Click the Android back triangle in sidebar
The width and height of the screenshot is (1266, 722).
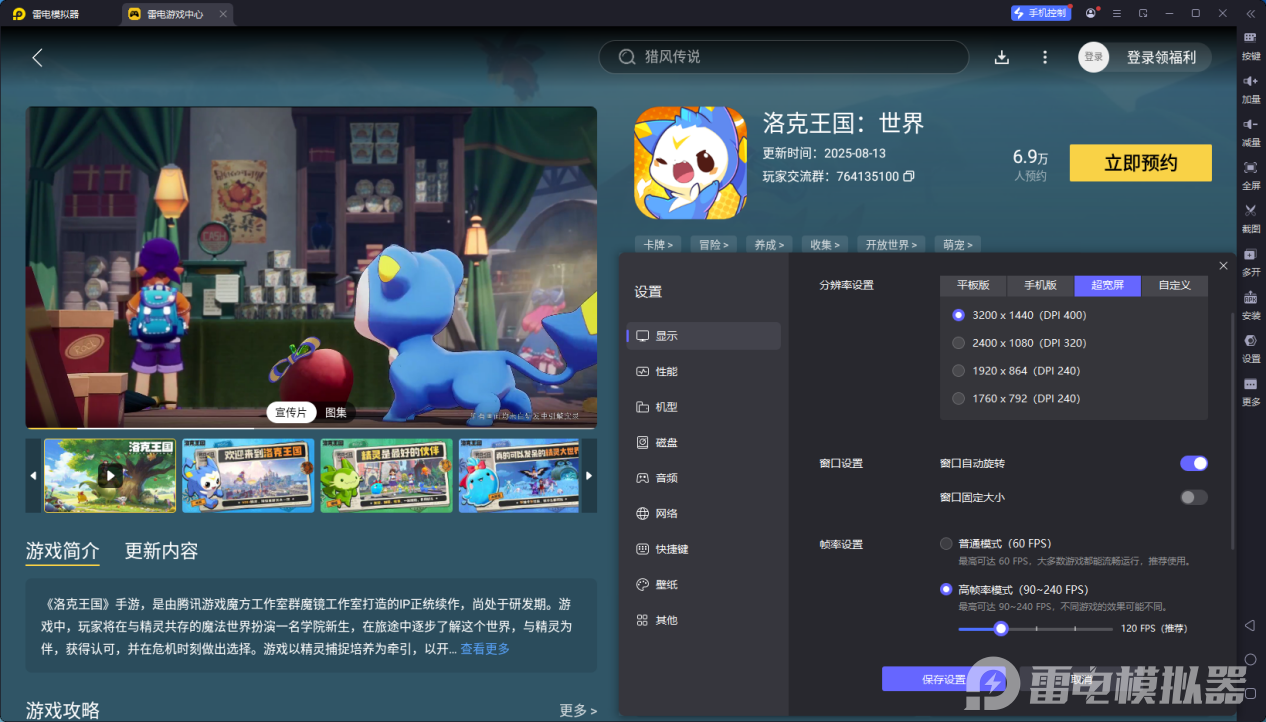pos(1250,625)
